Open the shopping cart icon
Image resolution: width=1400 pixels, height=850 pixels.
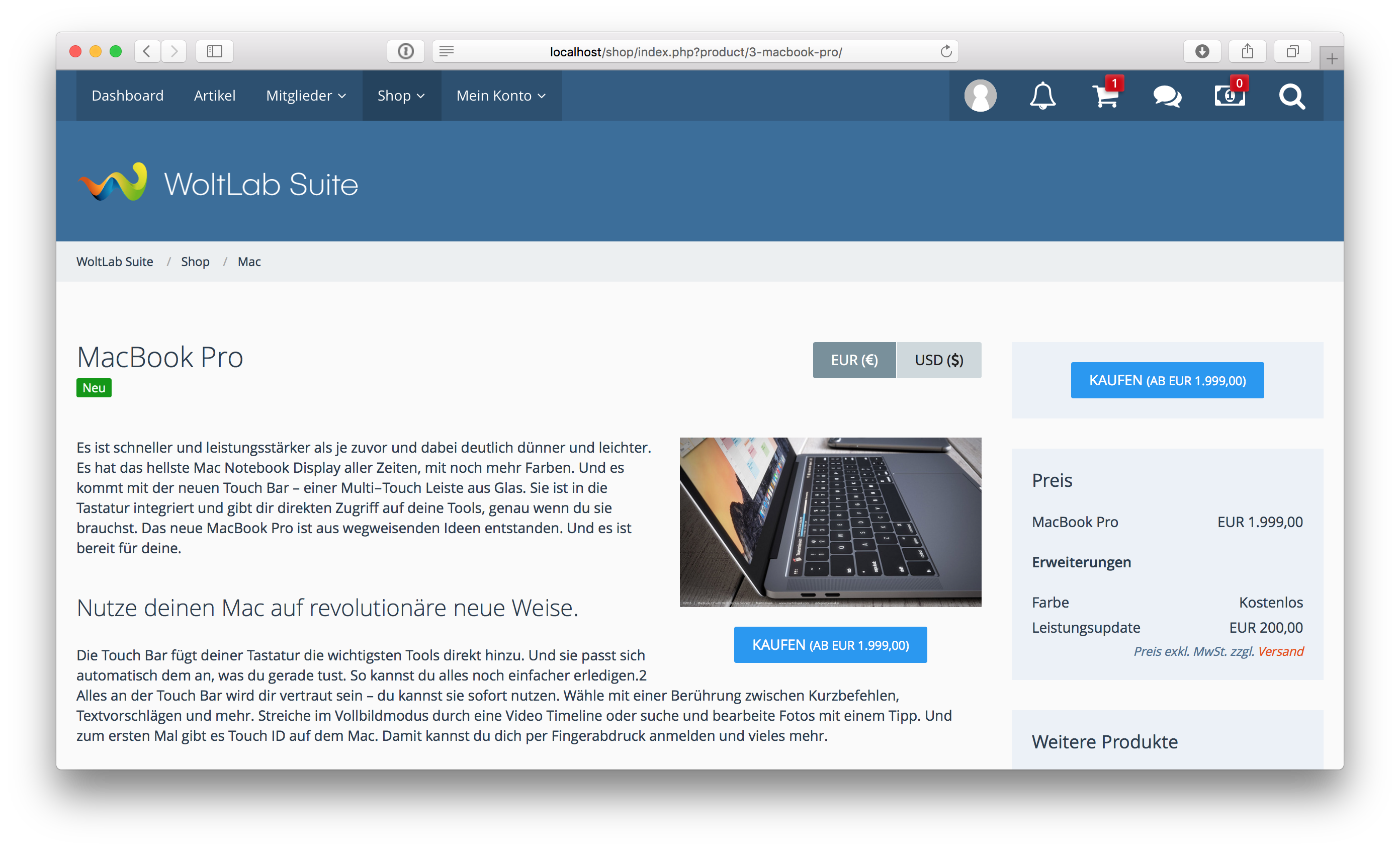point(1106,95)
